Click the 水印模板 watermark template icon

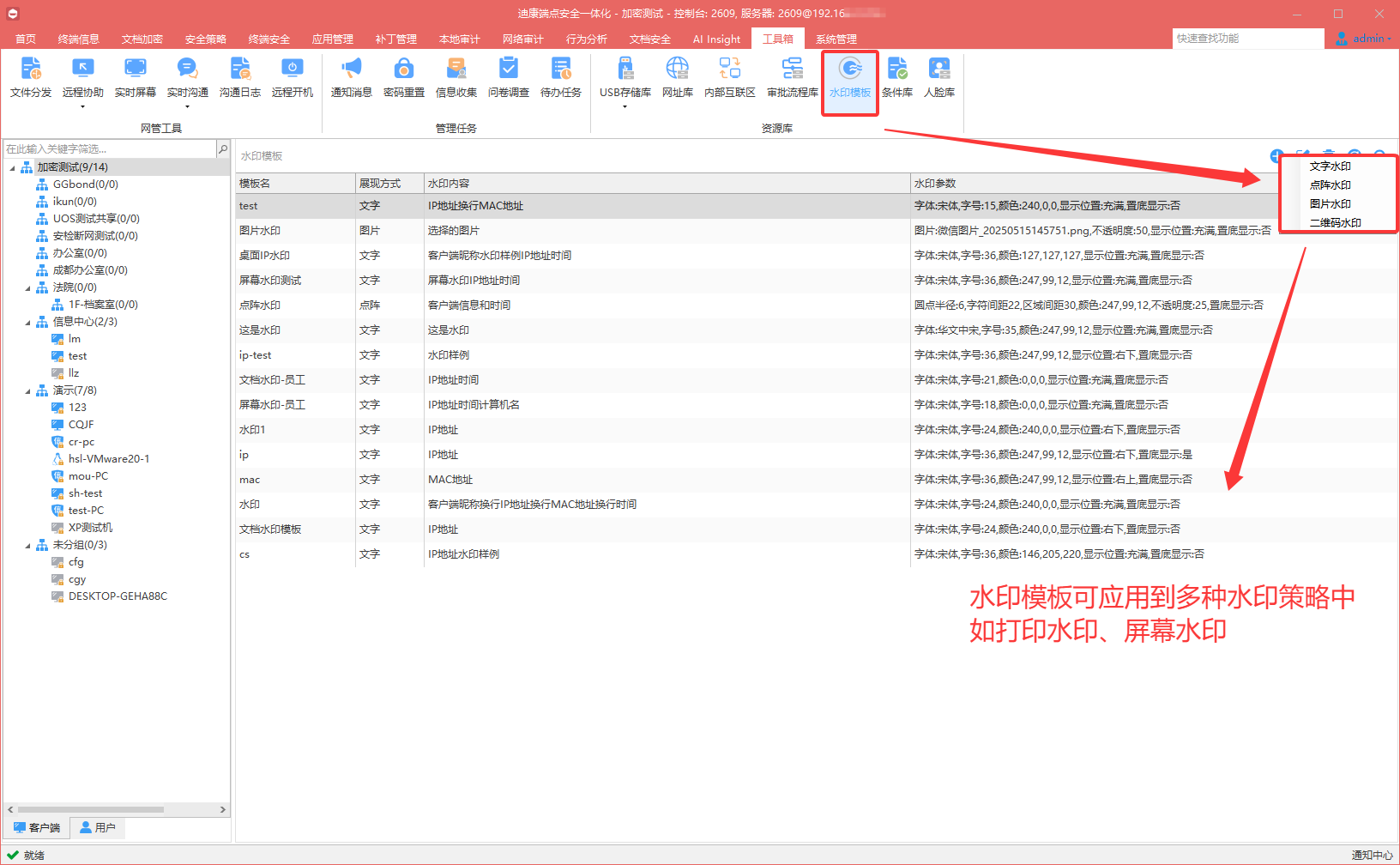point(850,77)
